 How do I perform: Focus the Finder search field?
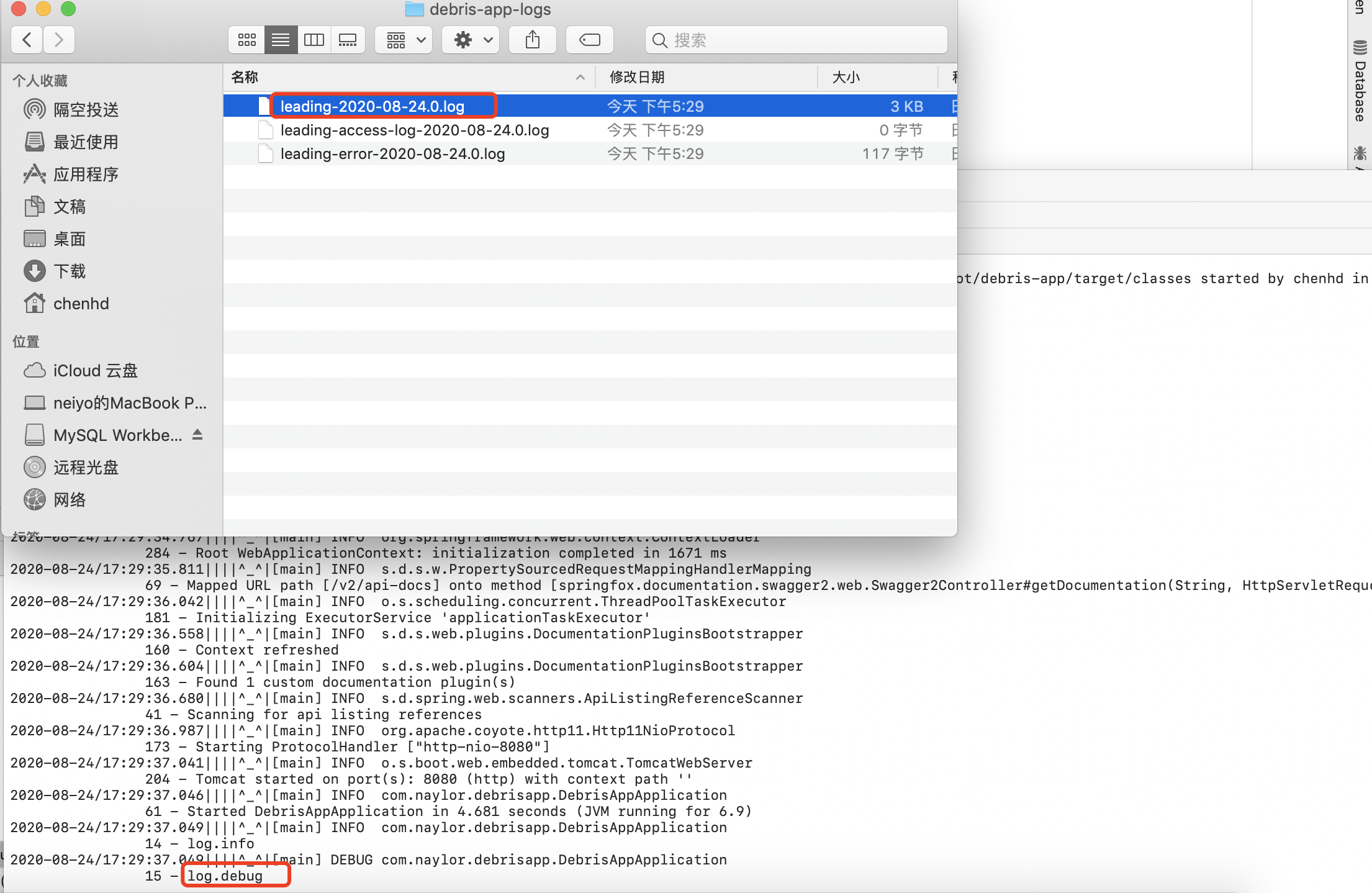[797, 40]
